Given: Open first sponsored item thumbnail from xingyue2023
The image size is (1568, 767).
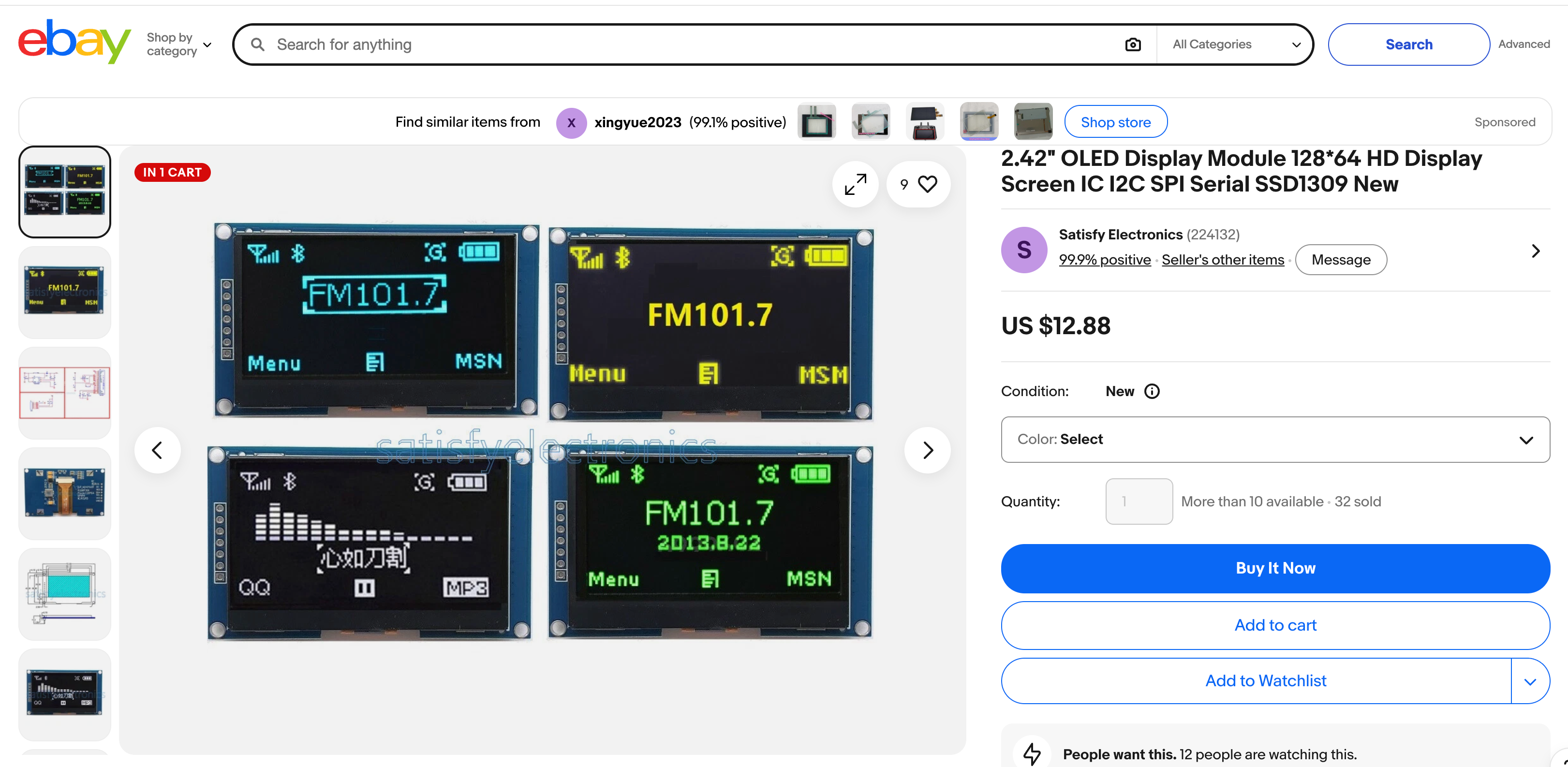Looking at the screenshot, I should [816, 122].
